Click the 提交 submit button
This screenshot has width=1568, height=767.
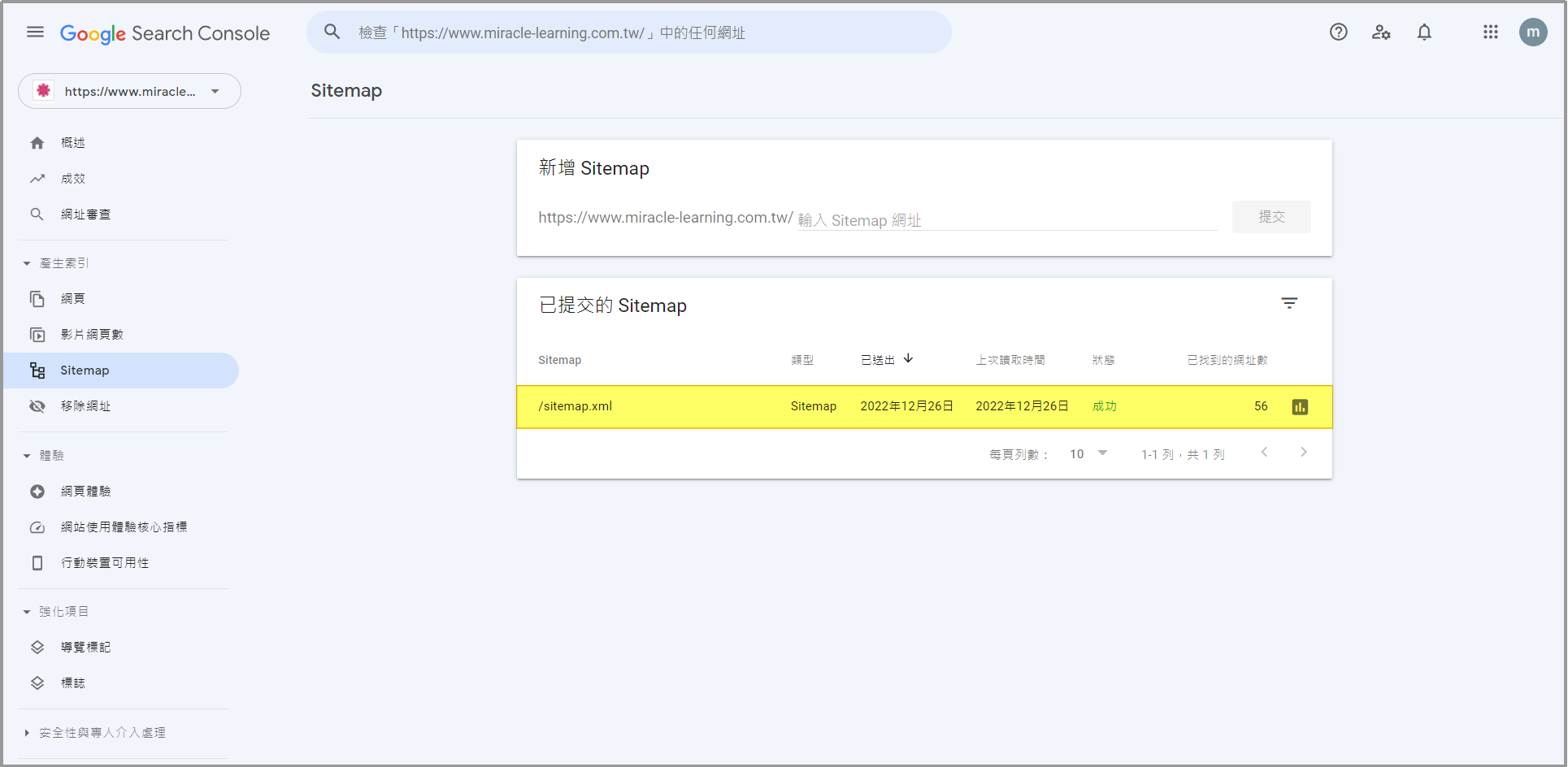(1270, 217)
